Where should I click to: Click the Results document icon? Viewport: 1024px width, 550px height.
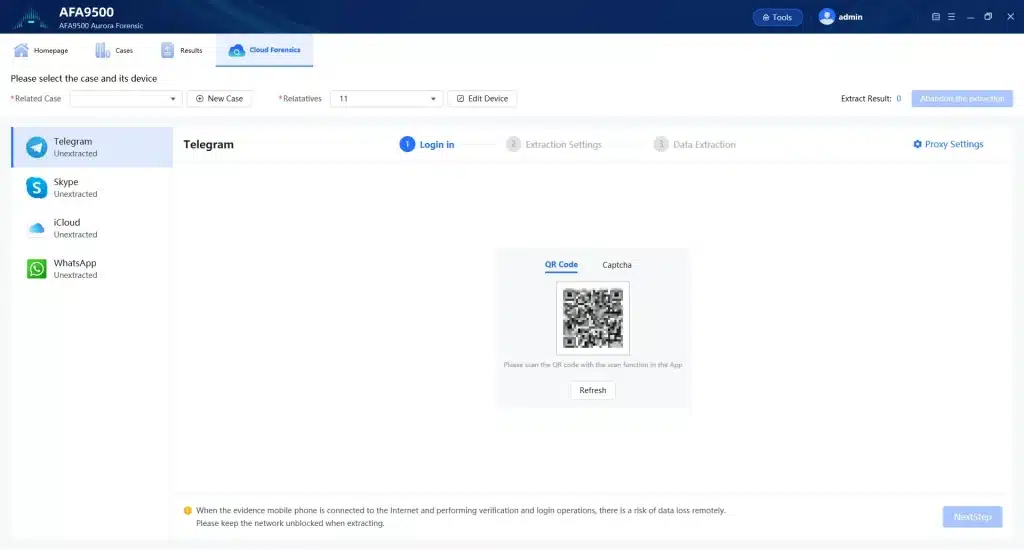(x=168, y=50)
